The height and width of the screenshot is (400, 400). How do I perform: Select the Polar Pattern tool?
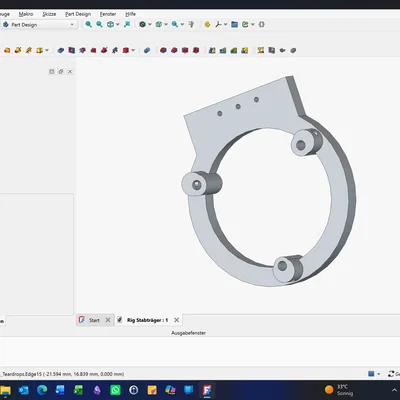tap(234, 50)
